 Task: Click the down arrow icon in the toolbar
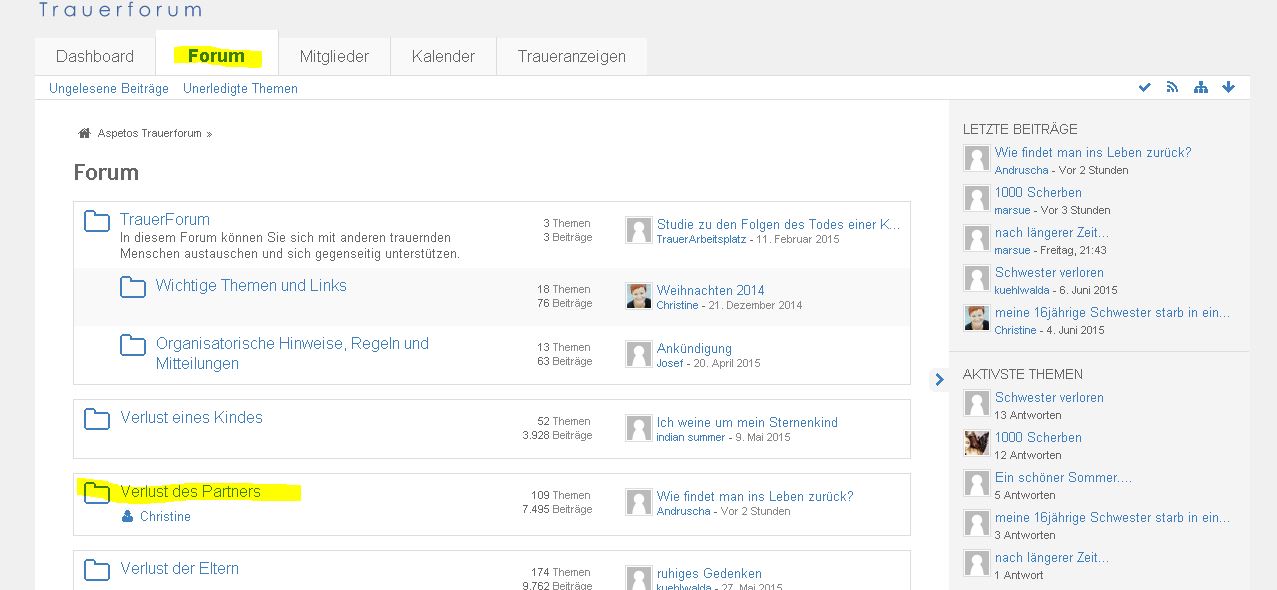point(1228,88)
